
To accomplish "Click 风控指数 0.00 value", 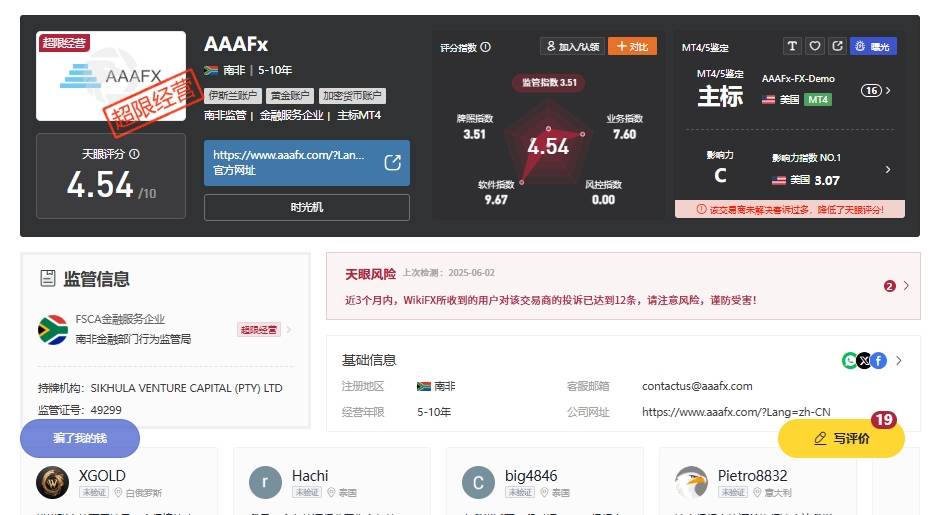I will [x=603, y=200].
